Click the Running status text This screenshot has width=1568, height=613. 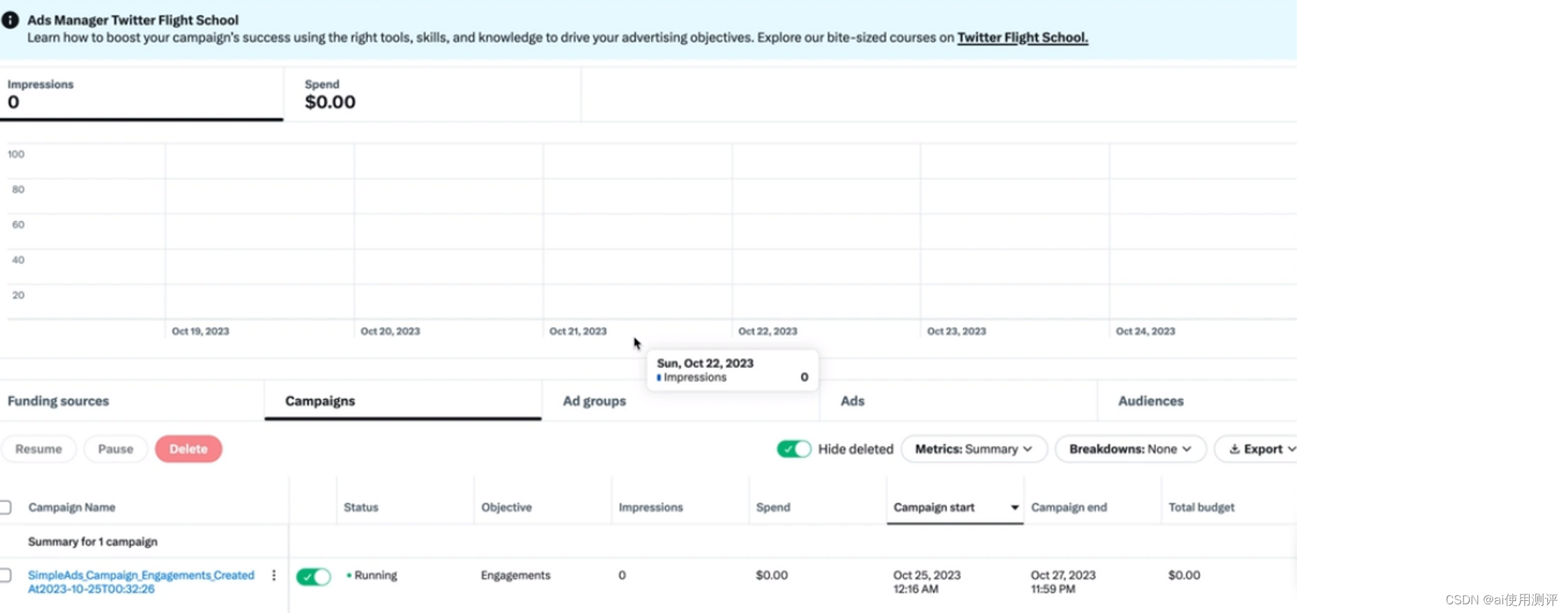(x=375, y=576)
